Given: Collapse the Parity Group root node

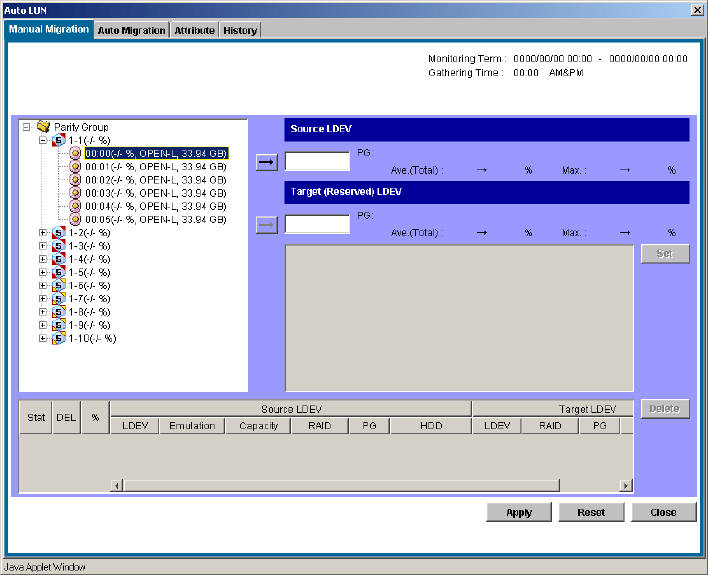Looking at the screenshot, I should click(x=26, y=127).
